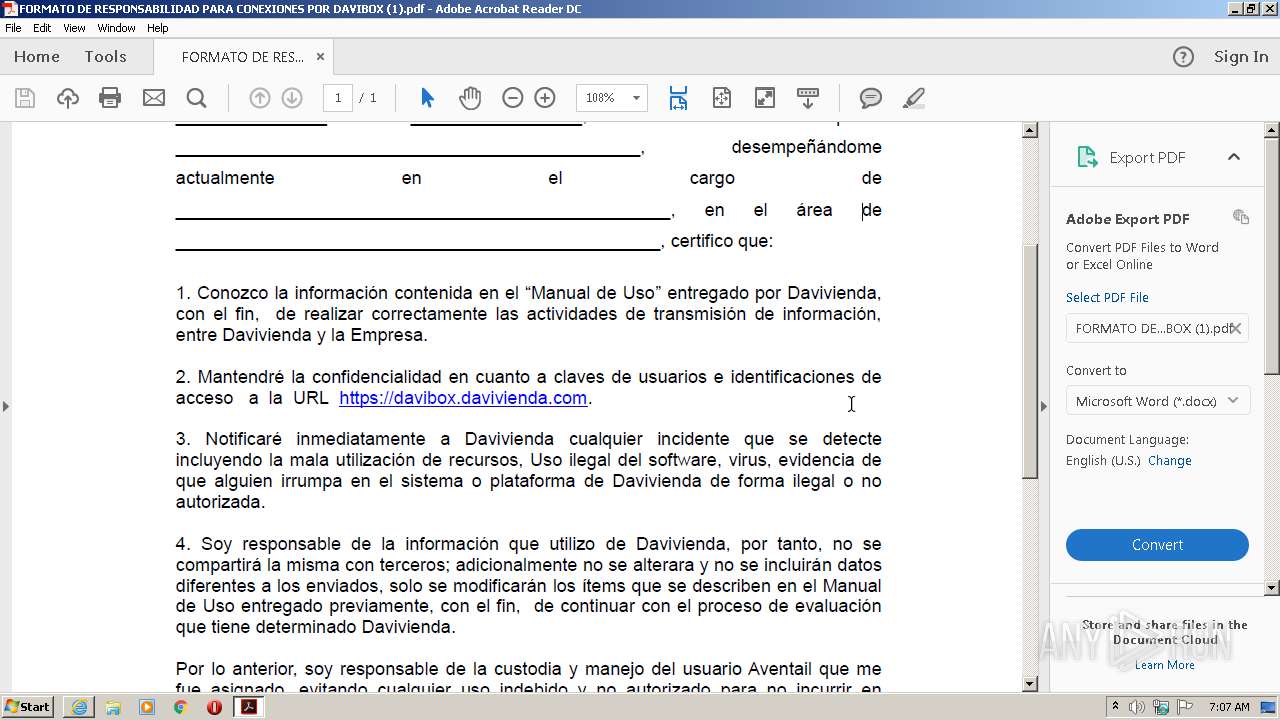This screenshot has width=1280, height=720.
Task: Print the document with printer icon
Action: tap(110, 98)
